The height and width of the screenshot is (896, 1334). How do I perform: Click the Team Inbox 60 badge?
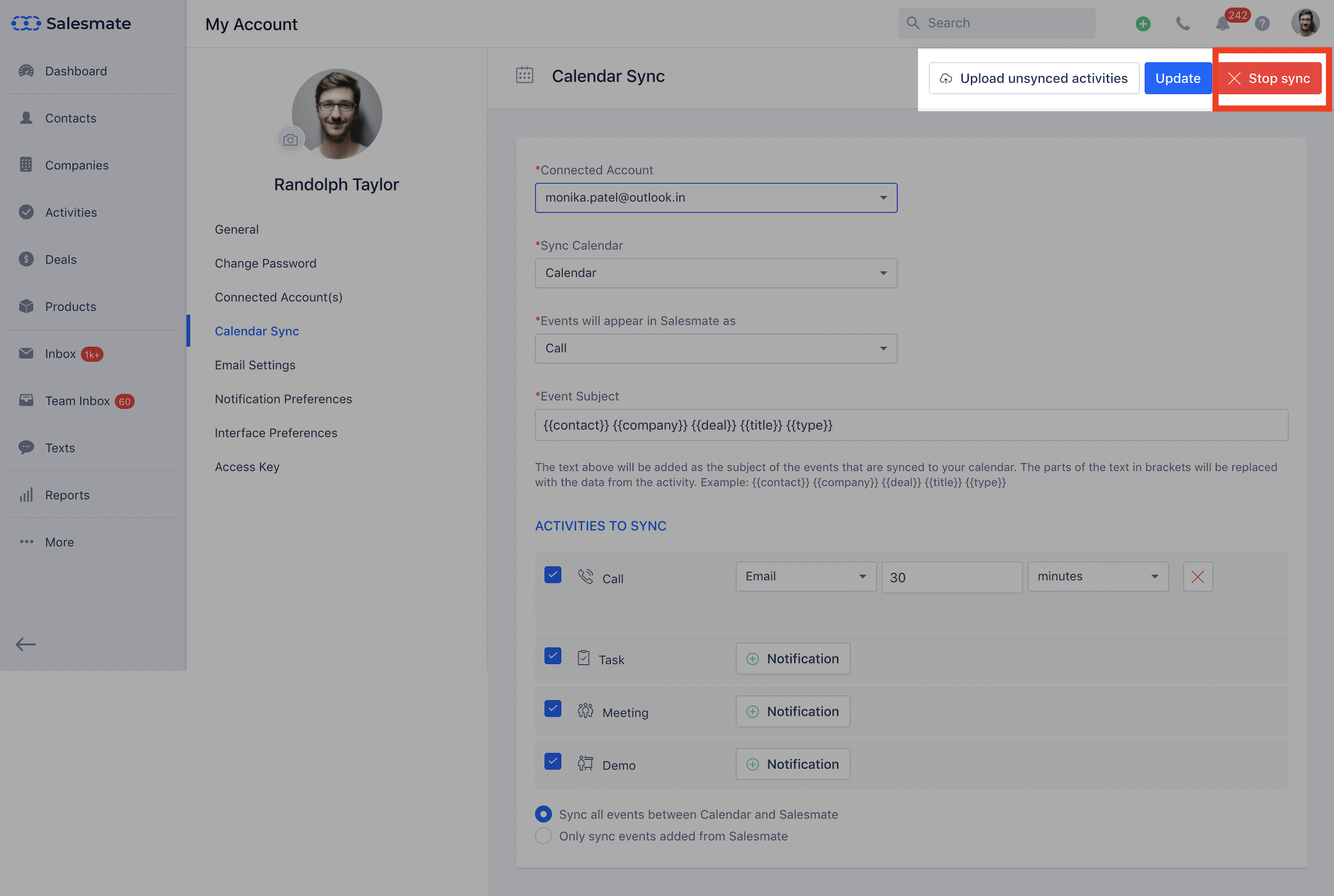[x=124, y=401]
